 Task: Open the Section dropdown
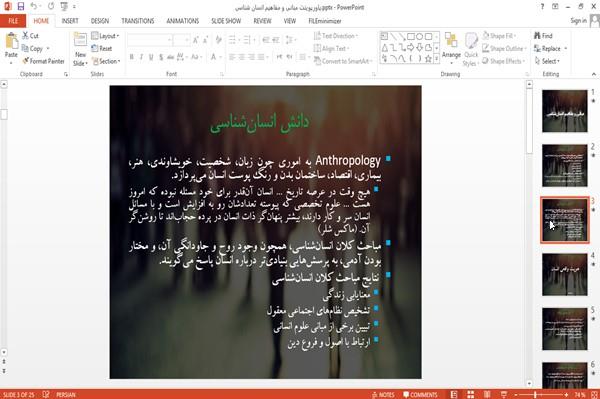point(106,61)
